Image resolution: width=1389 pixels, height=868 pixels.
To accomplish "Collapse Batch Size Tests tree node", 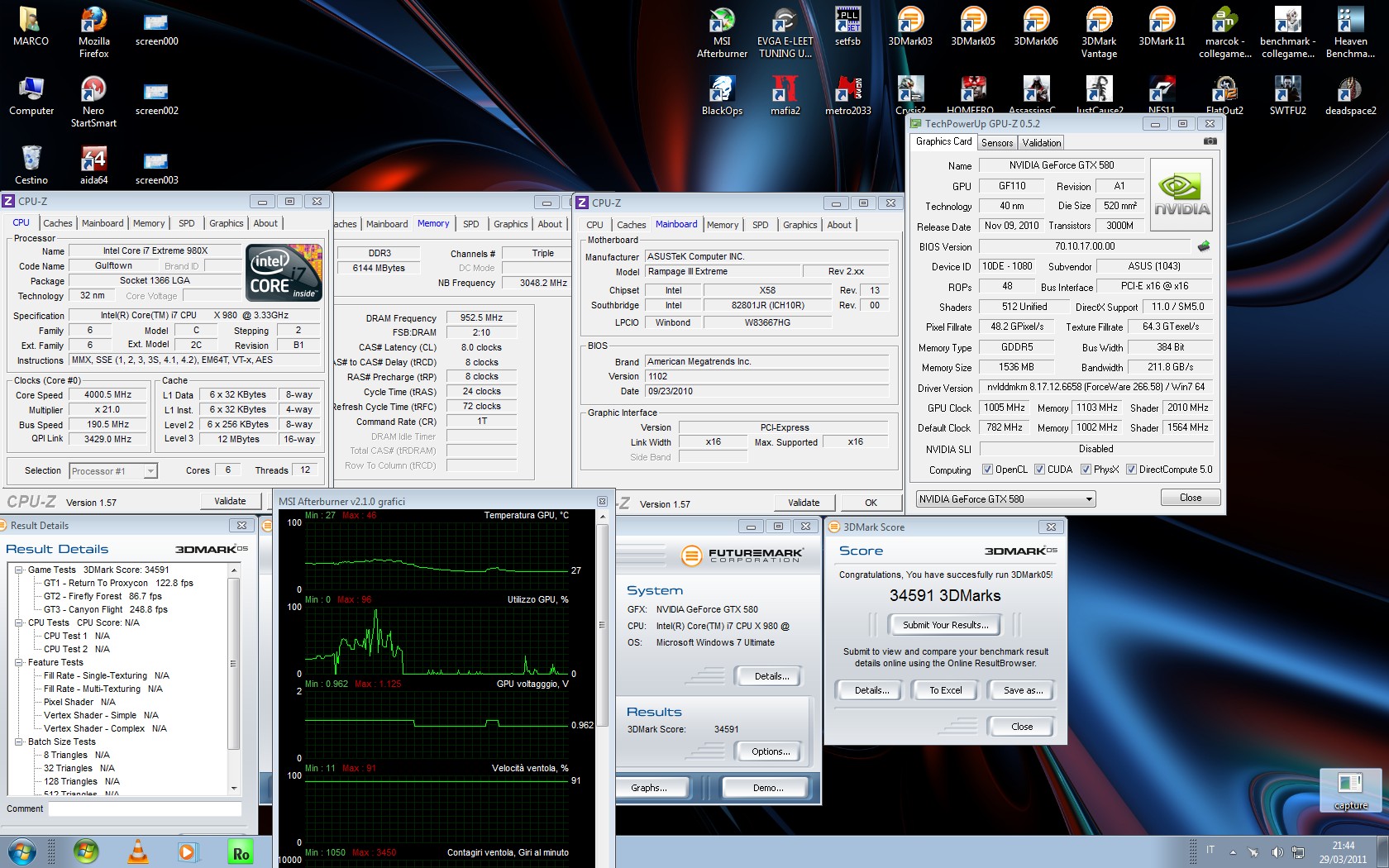I will (x=19, y=742).
